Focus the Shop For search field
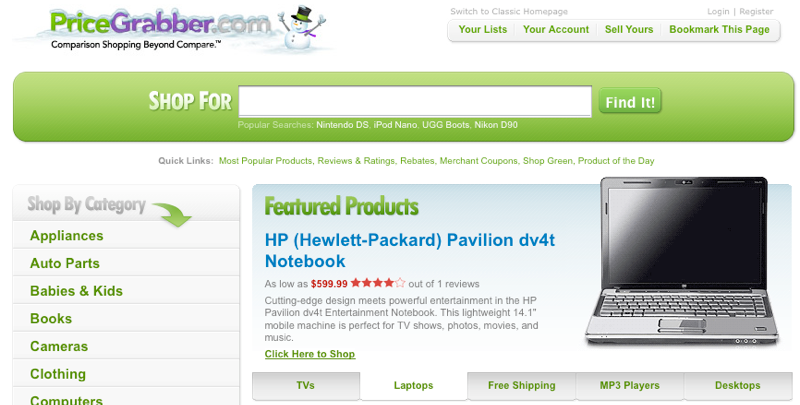The height and width of the screenshot is (405, 800). point(415,101)
